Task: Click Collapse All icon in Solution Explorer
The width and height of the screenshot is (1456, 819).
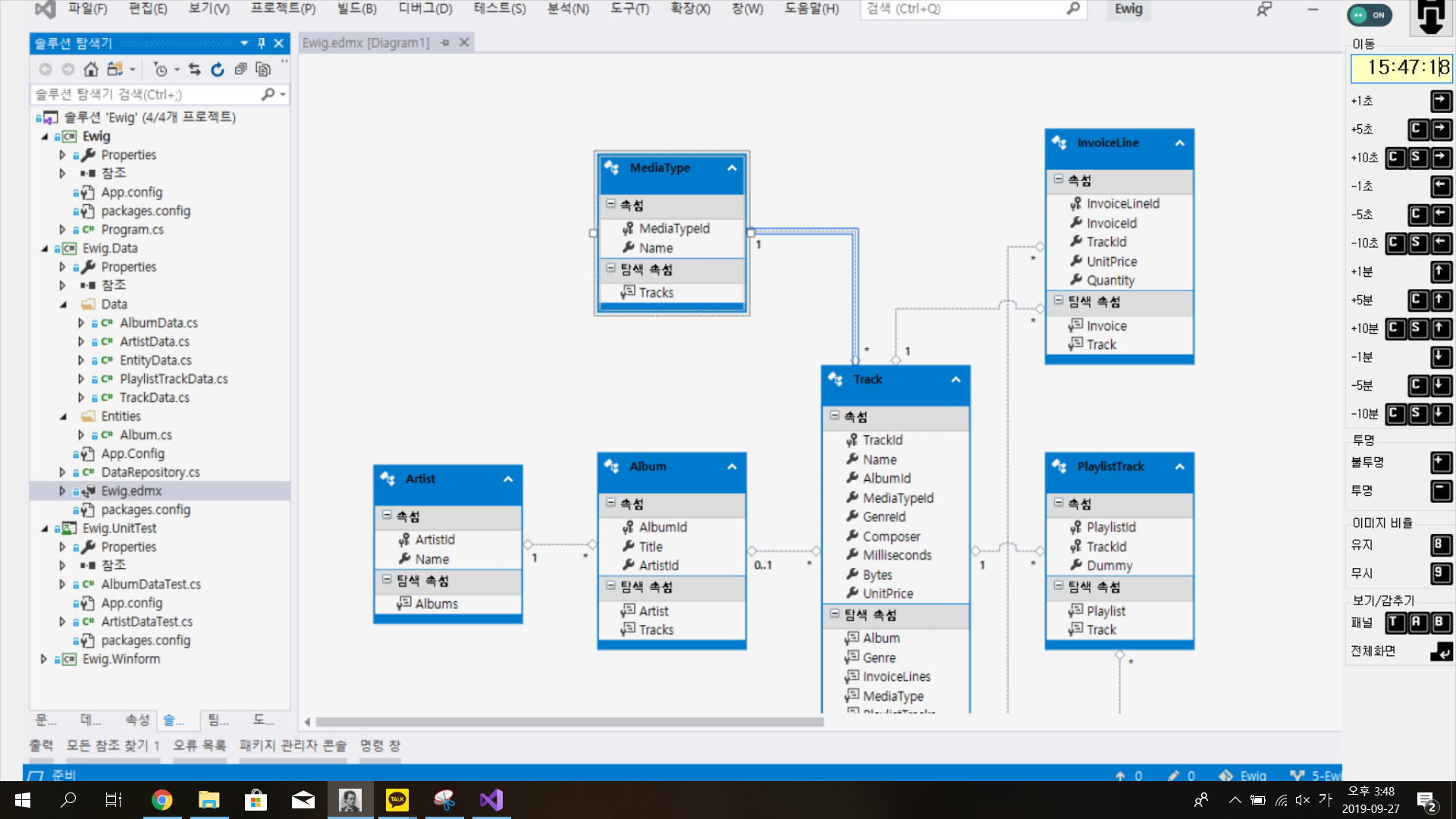Action: pyautogui.click(x=240, y=69)
